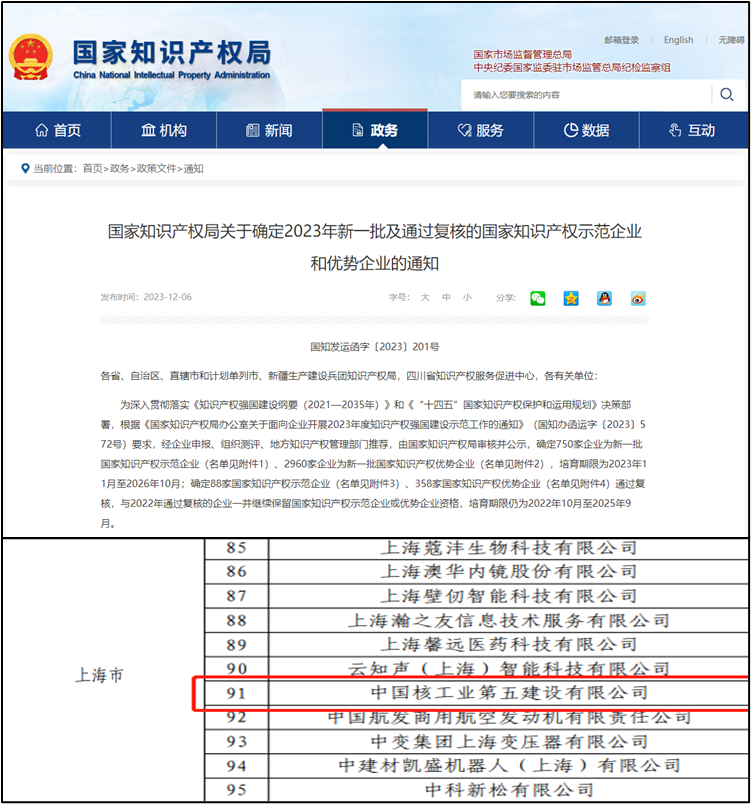Open 政务 navigation tab
Screen dimensions: 751x804
click(375, 130)
